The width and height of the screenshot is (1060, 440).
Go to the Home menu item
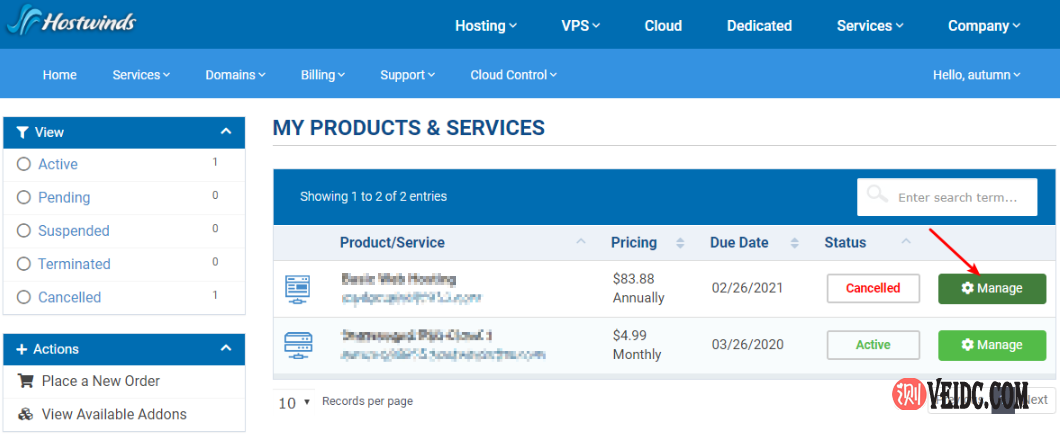(60, 75)
